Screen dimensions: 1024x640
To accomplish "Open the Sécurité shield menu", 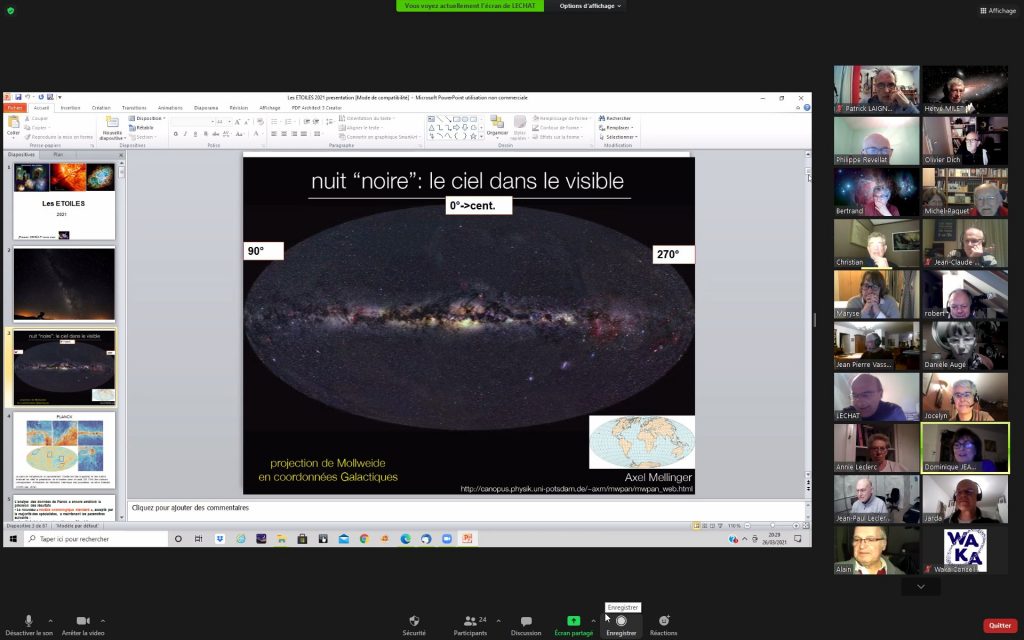I will [414, 625].
